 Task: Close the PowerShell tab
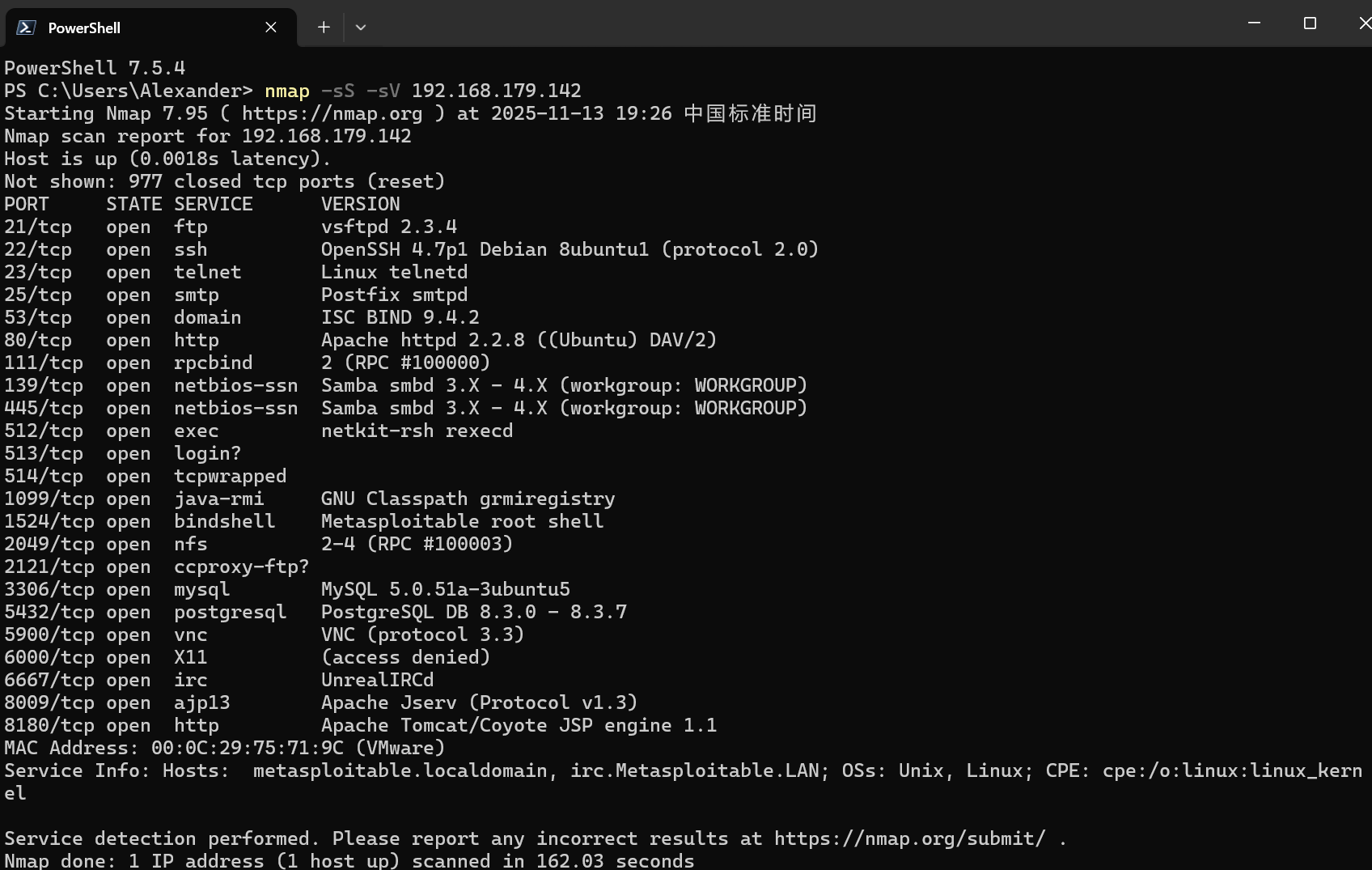coord(271,28)
